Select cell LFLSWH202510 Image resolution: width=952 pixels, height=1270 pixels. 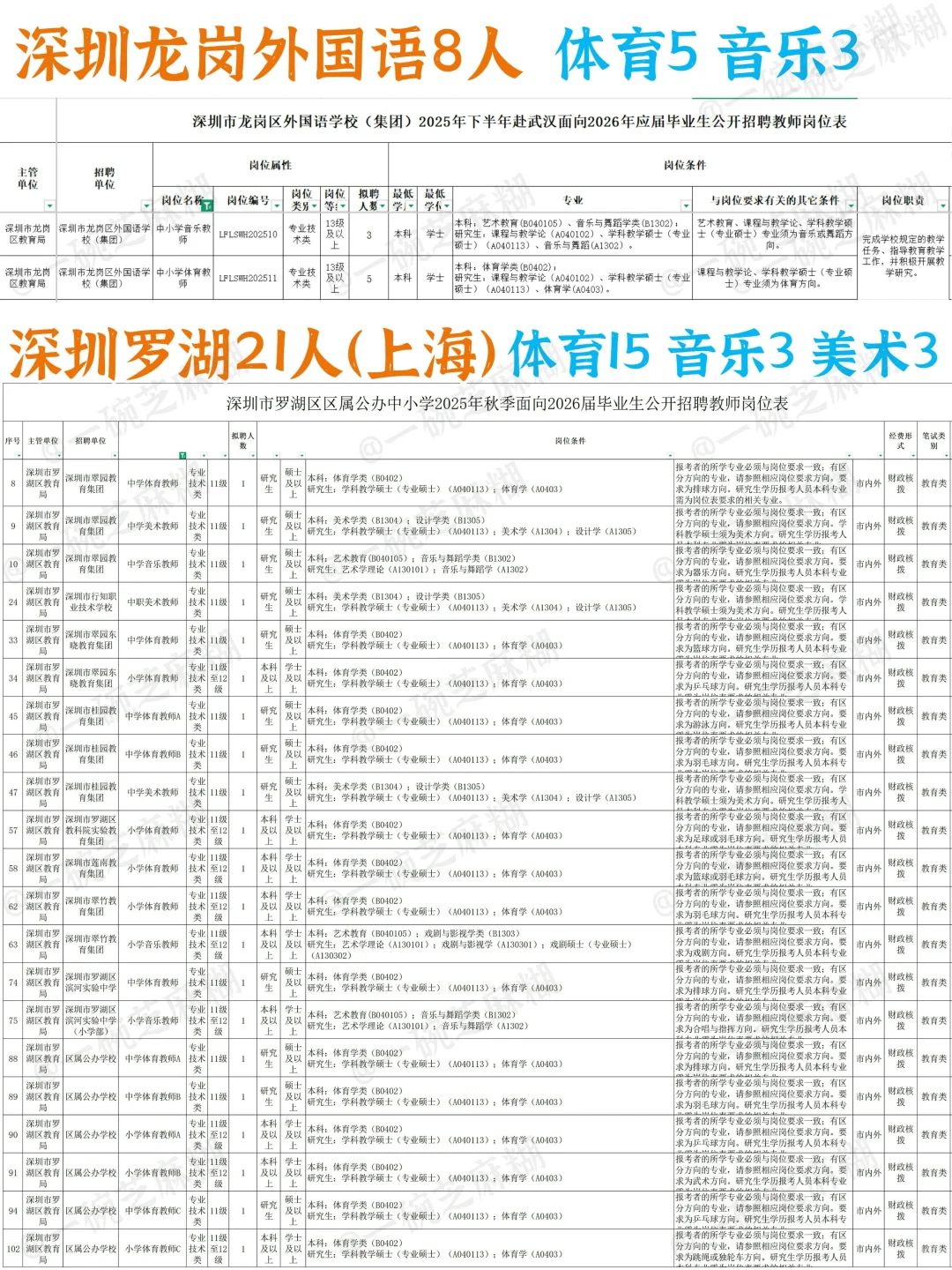249,235
